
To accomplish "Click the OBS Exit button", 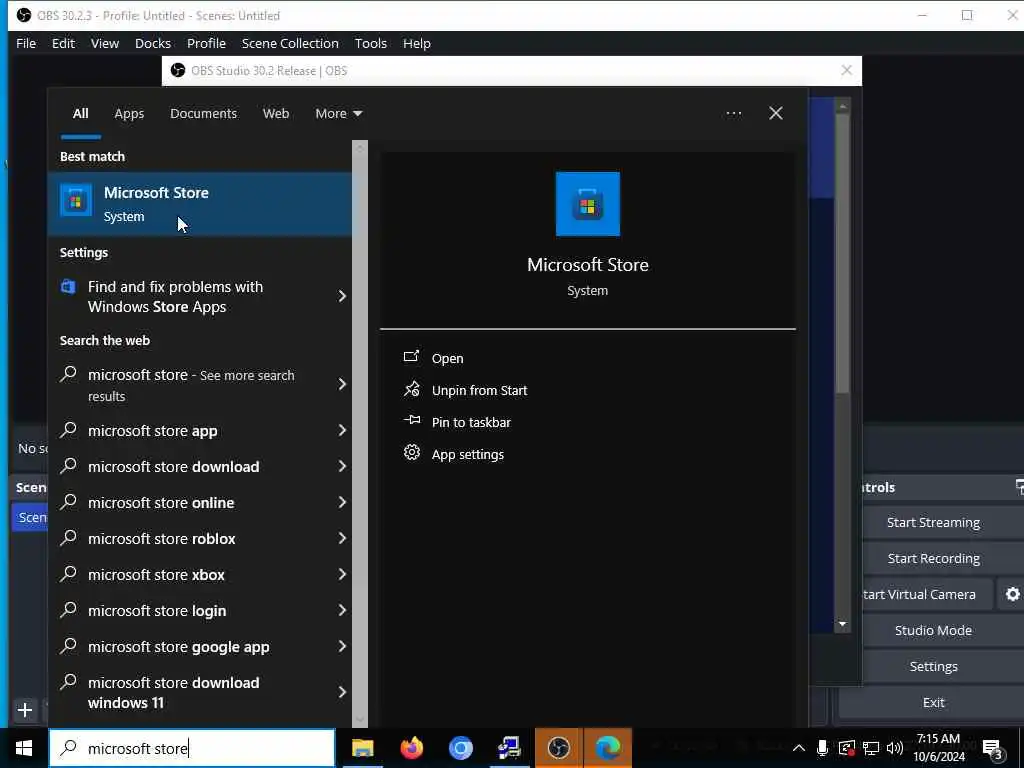I will click(x=933, y=702).
